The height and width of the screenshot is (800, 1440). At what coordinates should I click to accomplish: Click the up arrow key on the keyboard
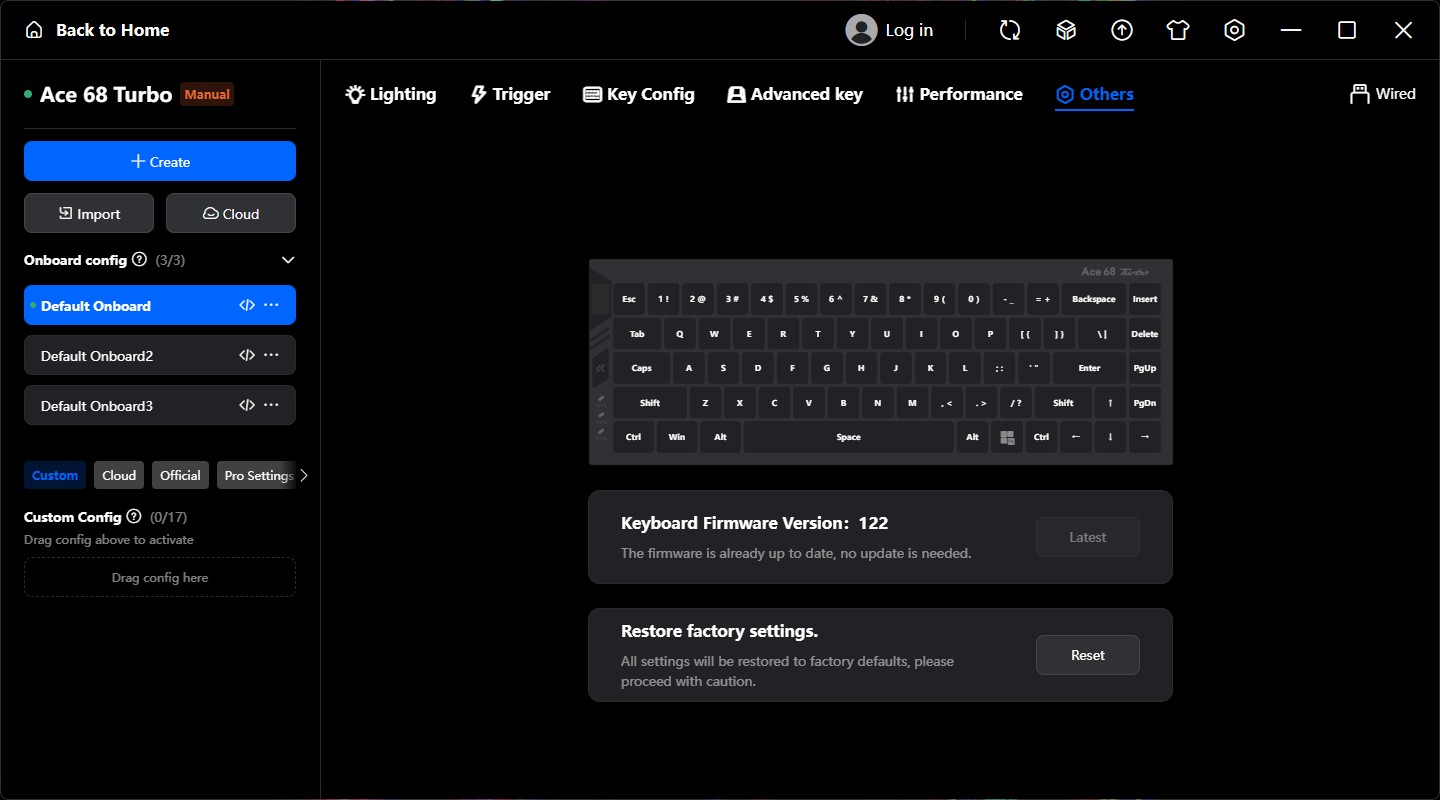coord(1110,403)
